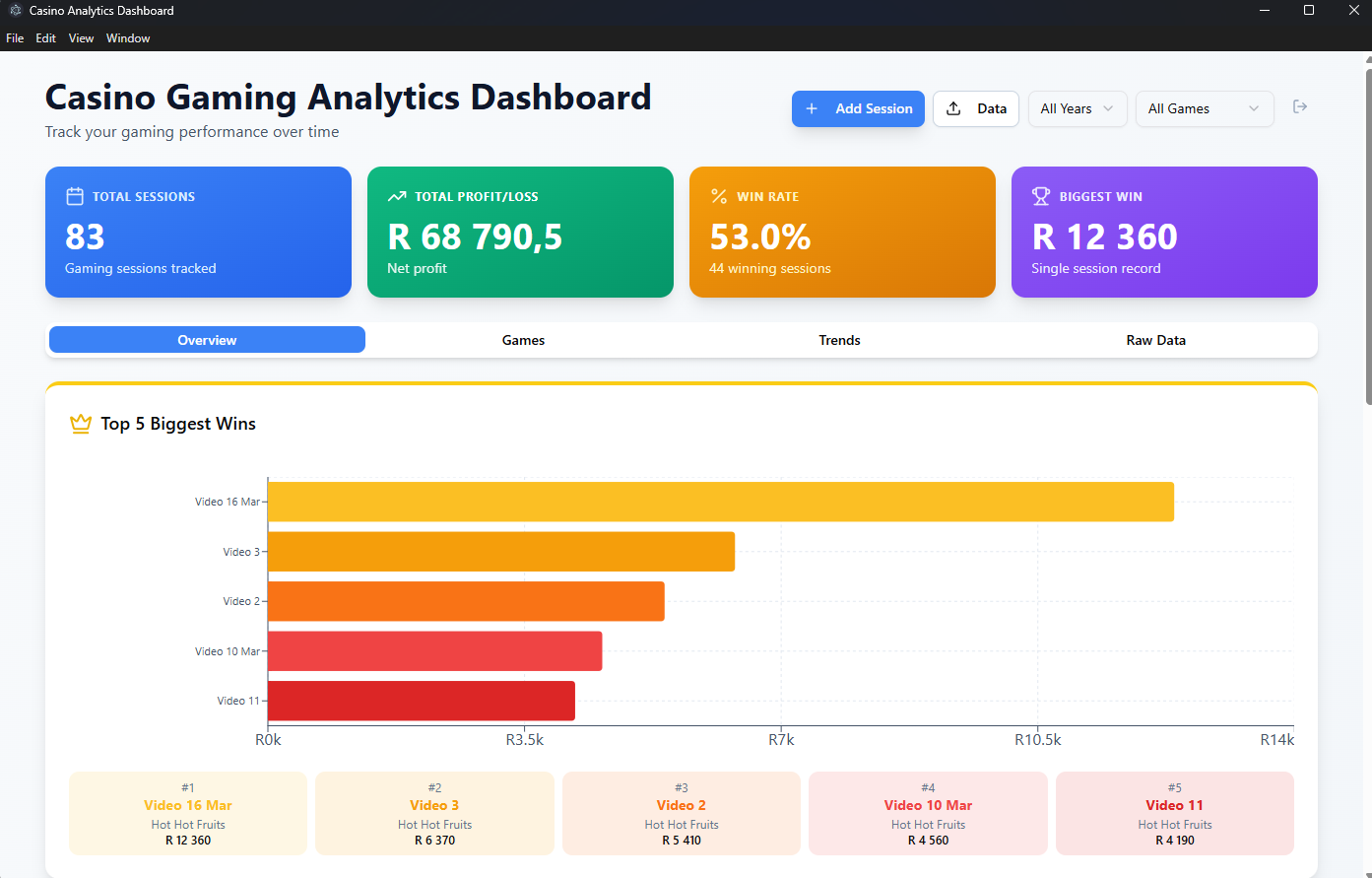Screen dimensions: 1372x878
Task: Select the #5 Video 11 card
Action: (1175, 813)
